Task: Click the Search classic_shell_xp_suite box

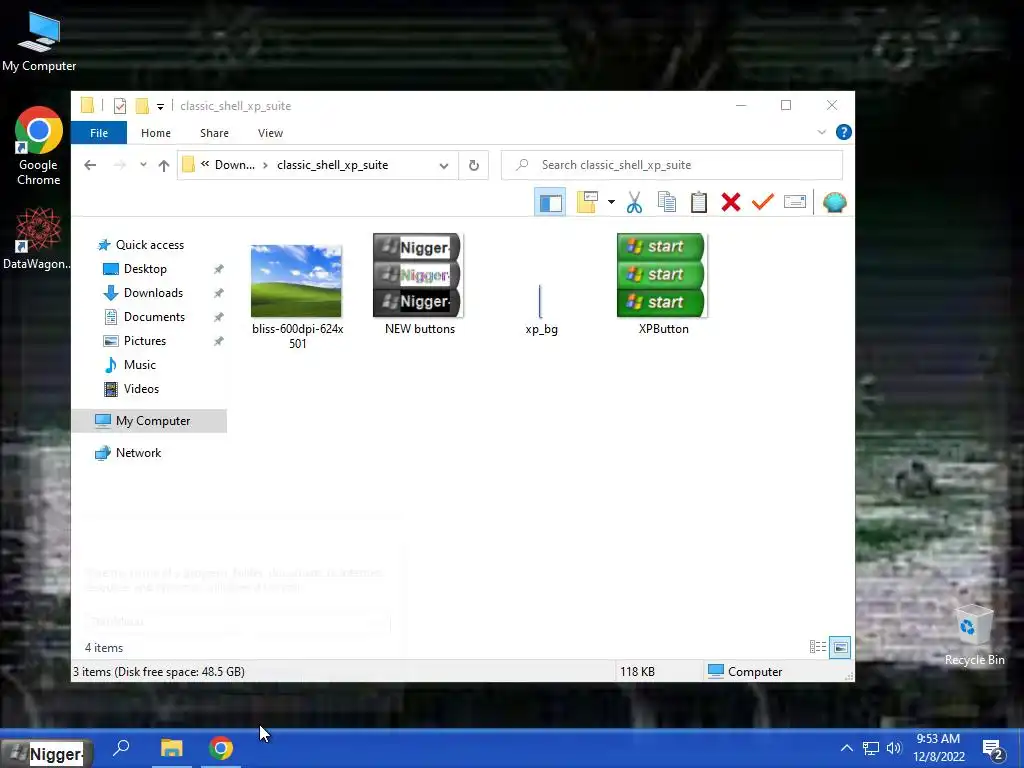Action: pos(672,165)
